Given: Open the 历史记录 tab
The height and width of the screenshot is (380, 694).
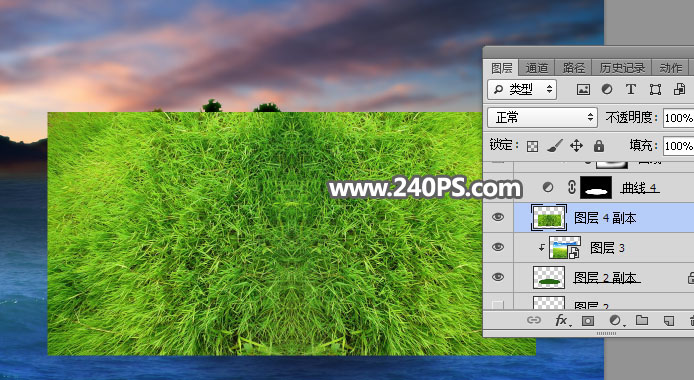Looking at the screenshot, I should pyautogui.click(x=622, y=68).
